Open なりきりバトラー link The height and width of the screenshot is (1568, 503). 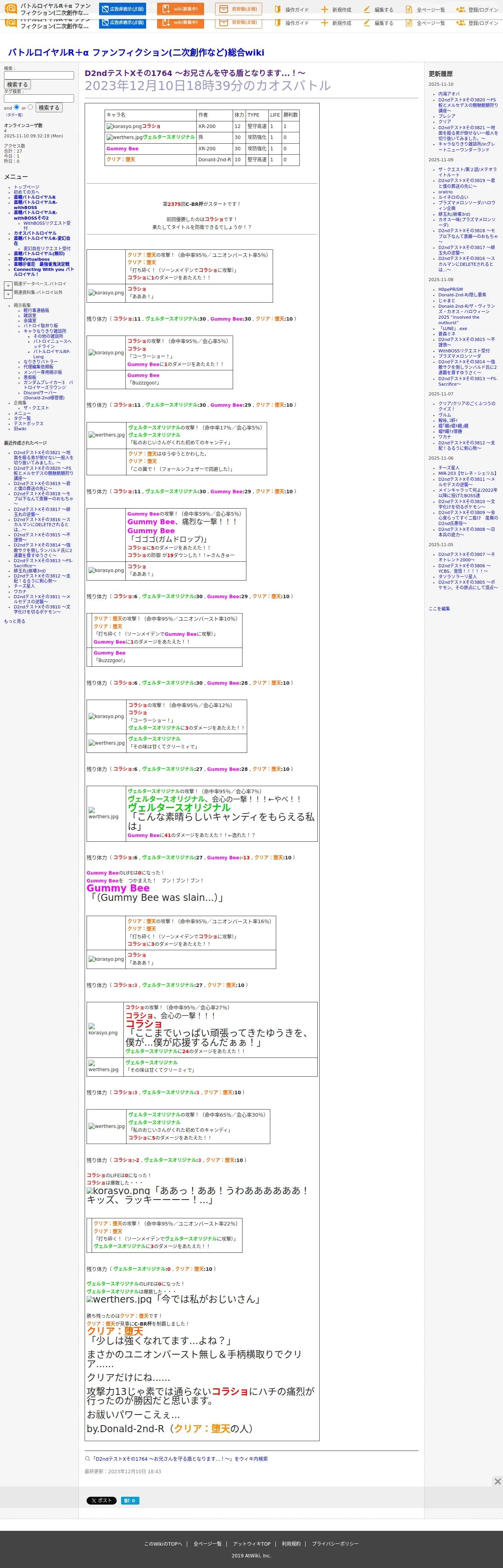click(x=41, y=362)
